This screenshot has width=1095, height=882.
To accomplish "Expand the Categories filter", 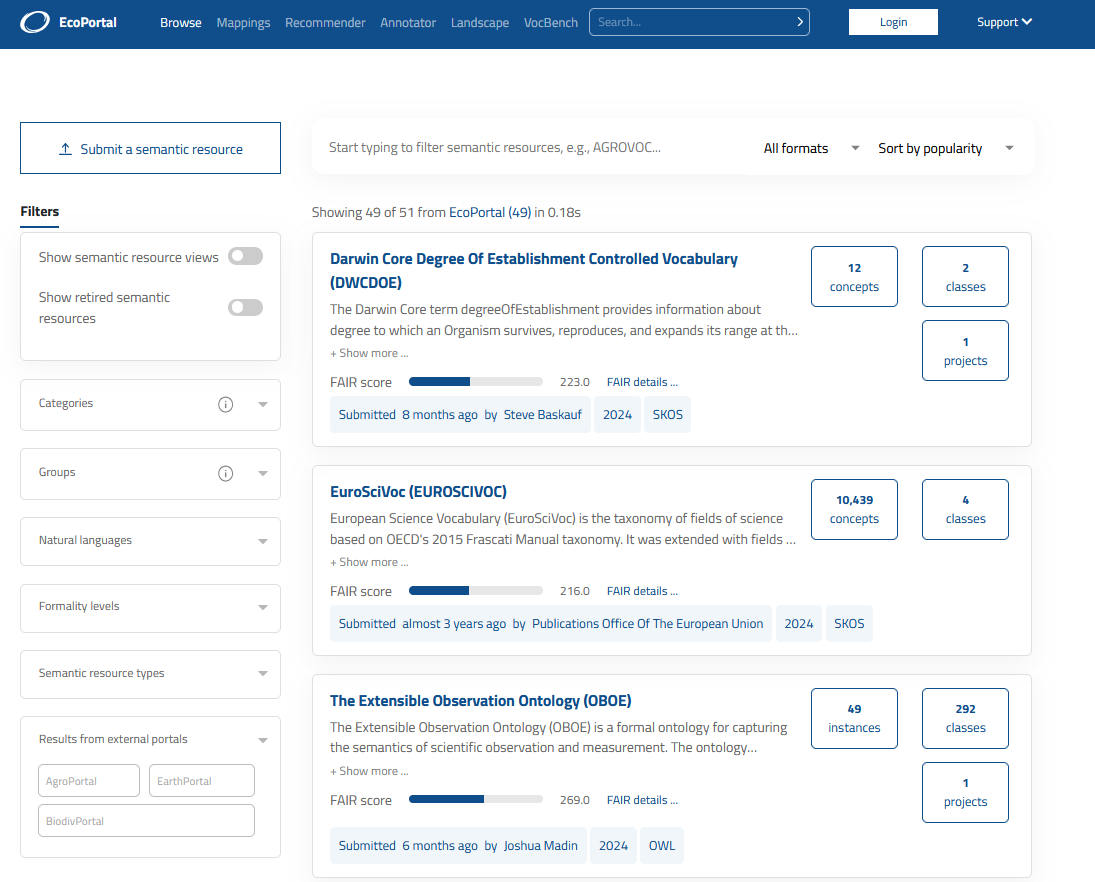I will click(262, 405).
